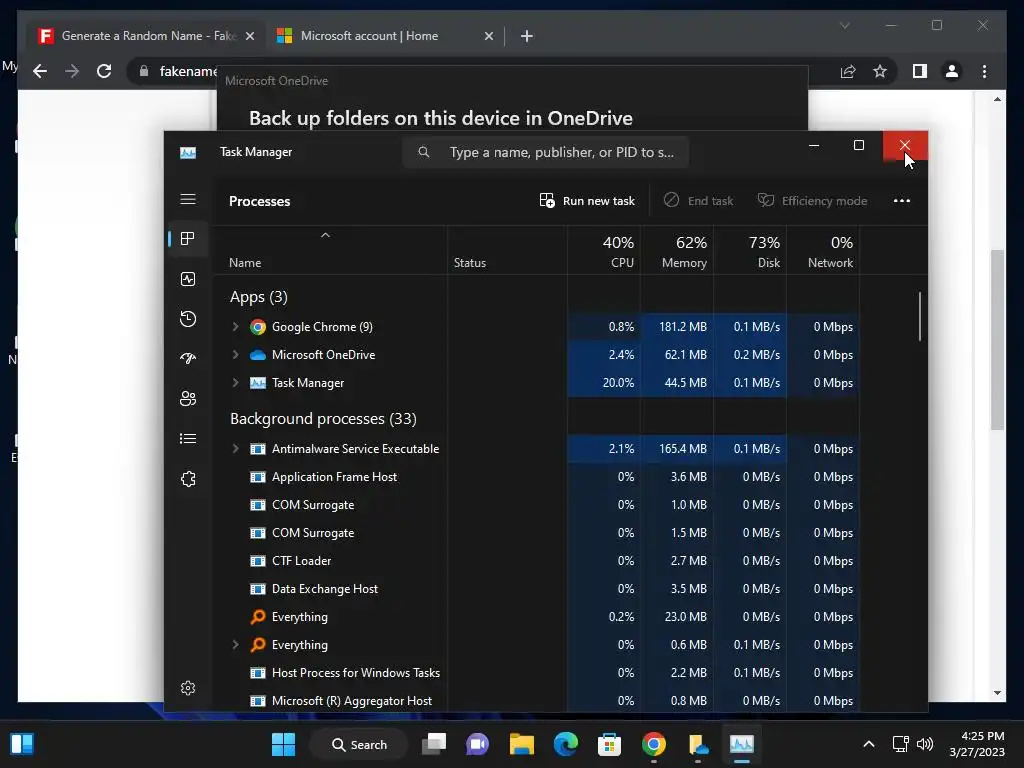The width and height of the screenshot is (1024, 768).
Task: Sort by the Disk column header
Action: click(750, 251)
